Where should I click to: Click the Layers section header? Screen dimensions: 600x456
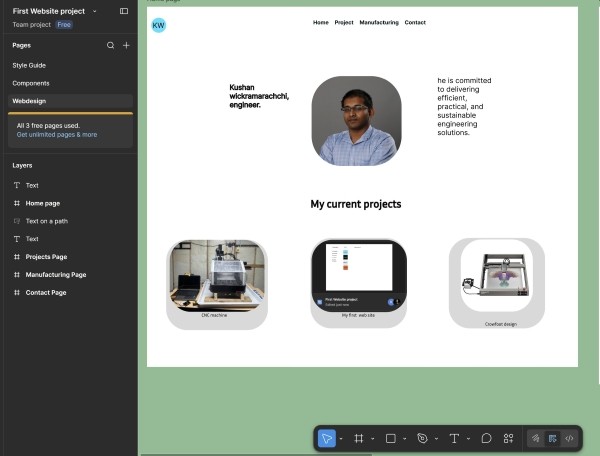(22, 166)
